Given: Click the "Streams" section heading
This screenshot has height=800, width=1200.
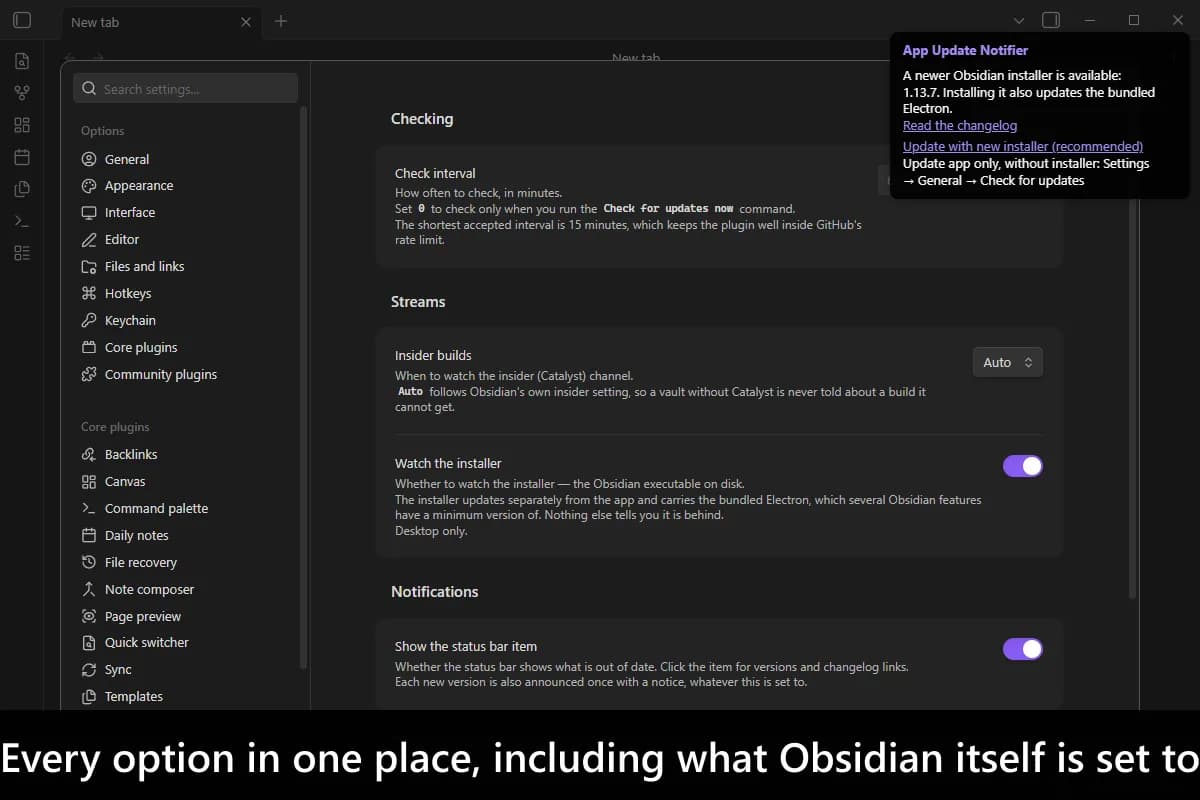Looking at the screenshot, I should pos(418,301).
